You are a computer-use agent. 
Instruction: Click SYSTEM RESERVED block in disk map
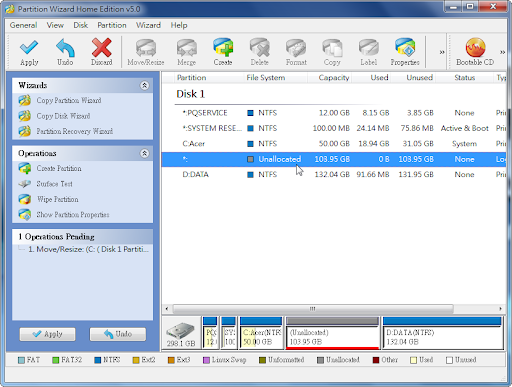(229, 333)
